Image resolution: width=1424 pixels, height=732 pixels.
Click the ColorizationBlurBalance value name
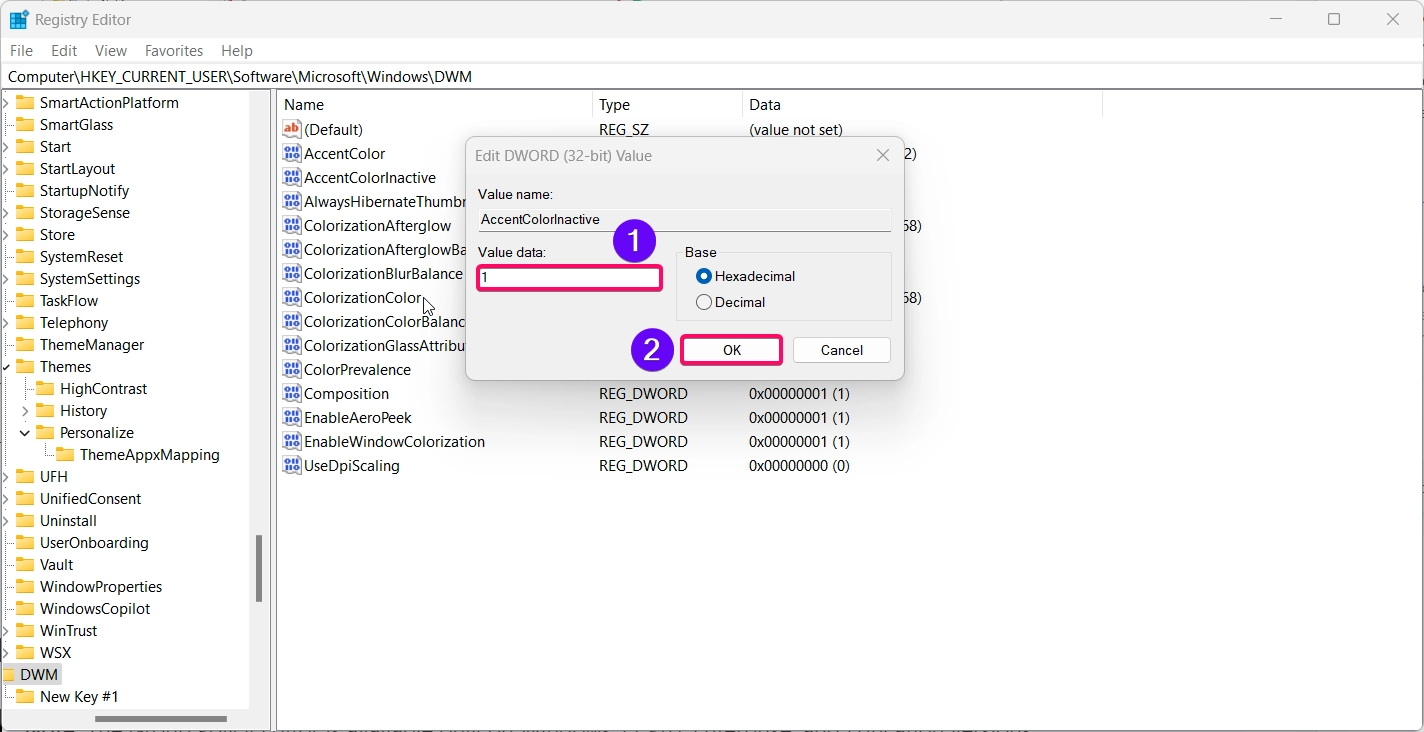383,273
